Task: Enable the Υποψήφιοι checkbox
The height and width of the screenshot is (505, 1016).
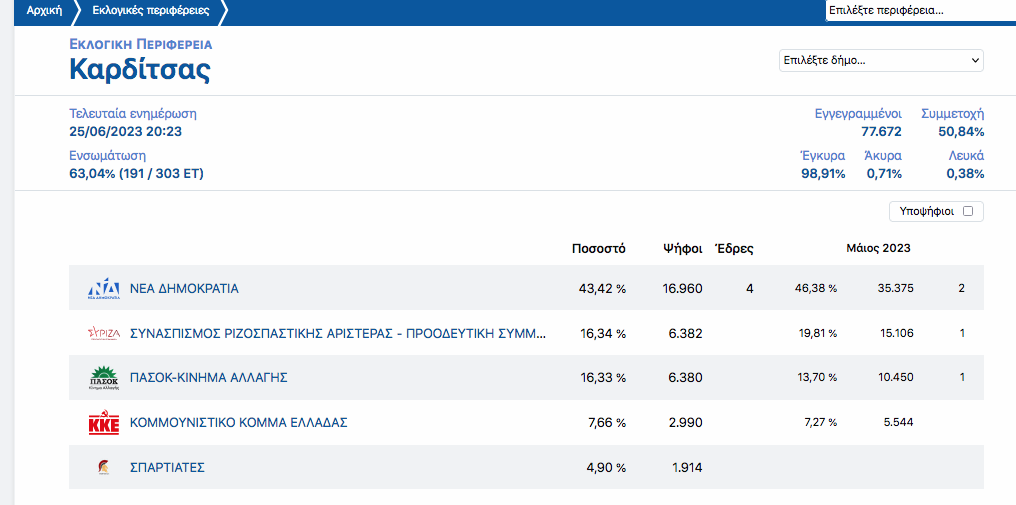Action: click(x=967, y=211)
